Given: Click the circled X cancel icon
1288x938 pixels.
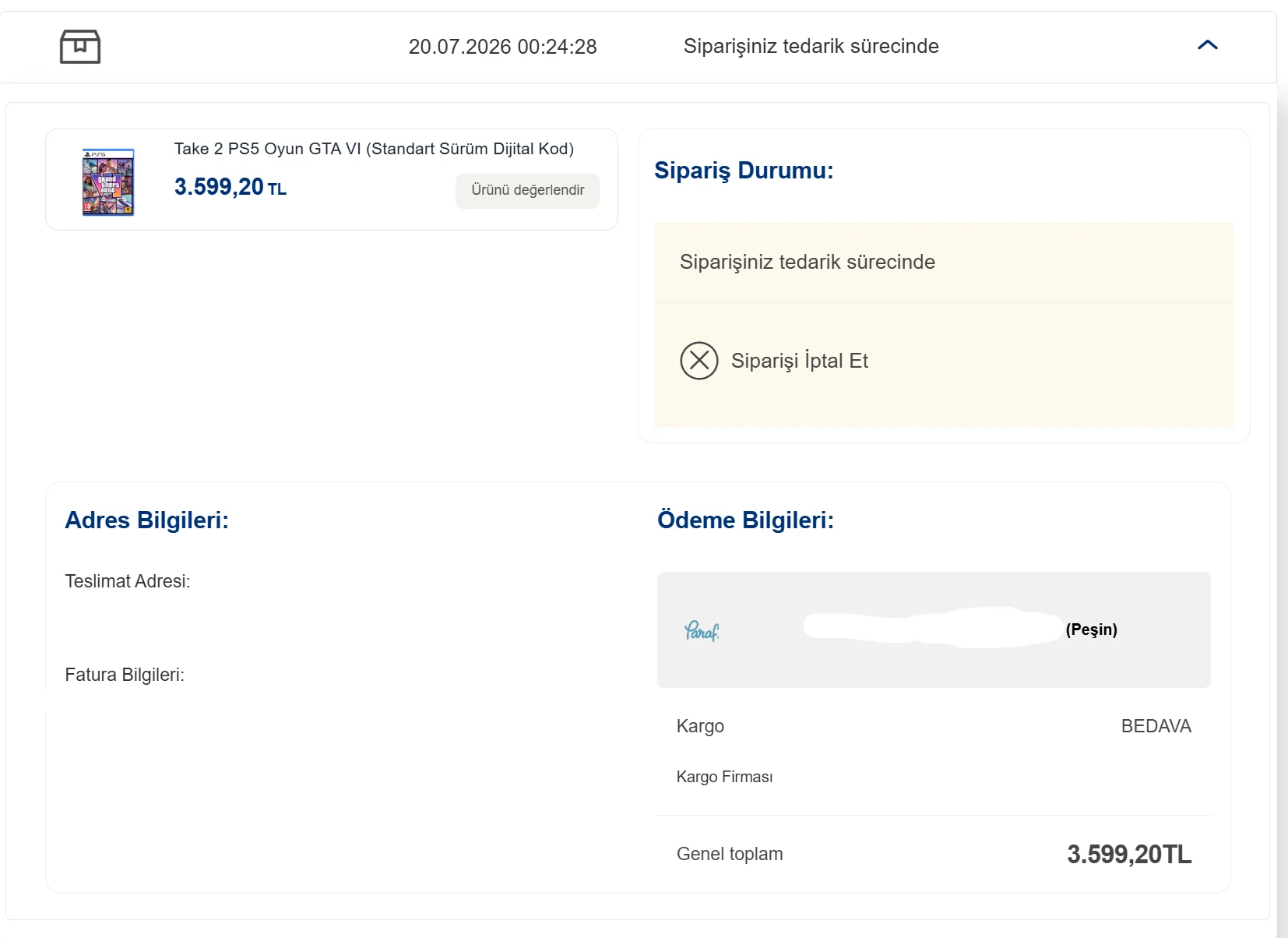Looking at the screenshot, I should 699,361.
